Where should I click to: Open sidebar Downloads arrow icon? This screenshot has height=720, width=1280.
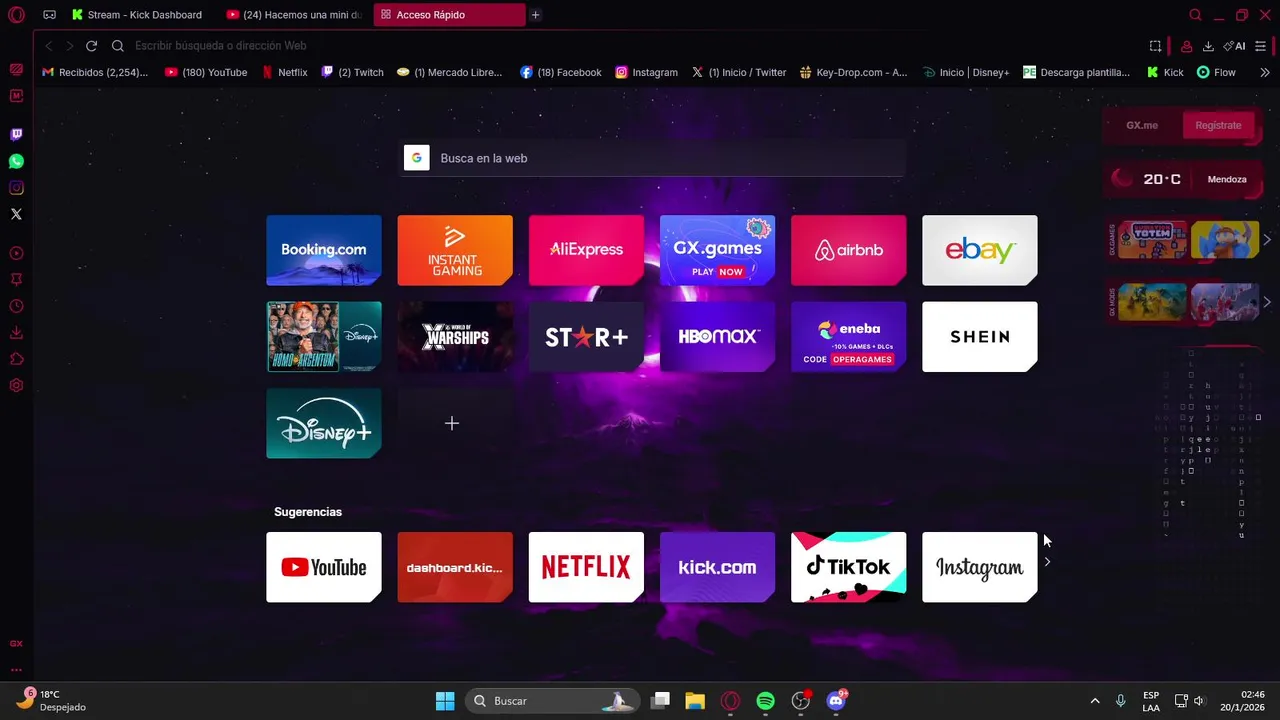[16, 333]
